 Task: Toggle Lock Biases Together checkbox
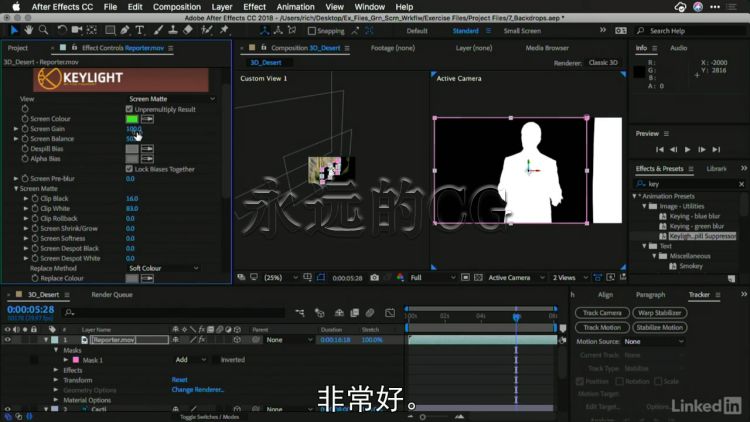pyautogui.click(x=129, y=169)
